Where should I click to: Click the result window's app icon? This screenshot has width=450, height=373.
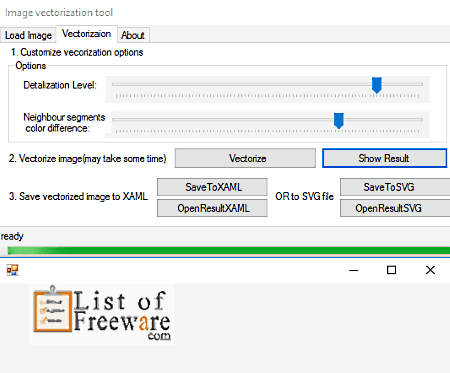pyautogui.click(x=13, y=270)
